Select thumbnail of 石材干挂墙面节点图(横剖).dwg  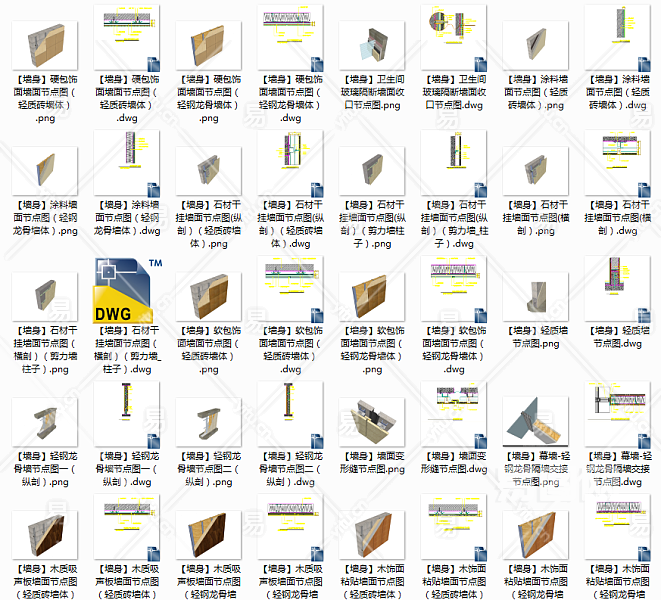click(618, 163)
